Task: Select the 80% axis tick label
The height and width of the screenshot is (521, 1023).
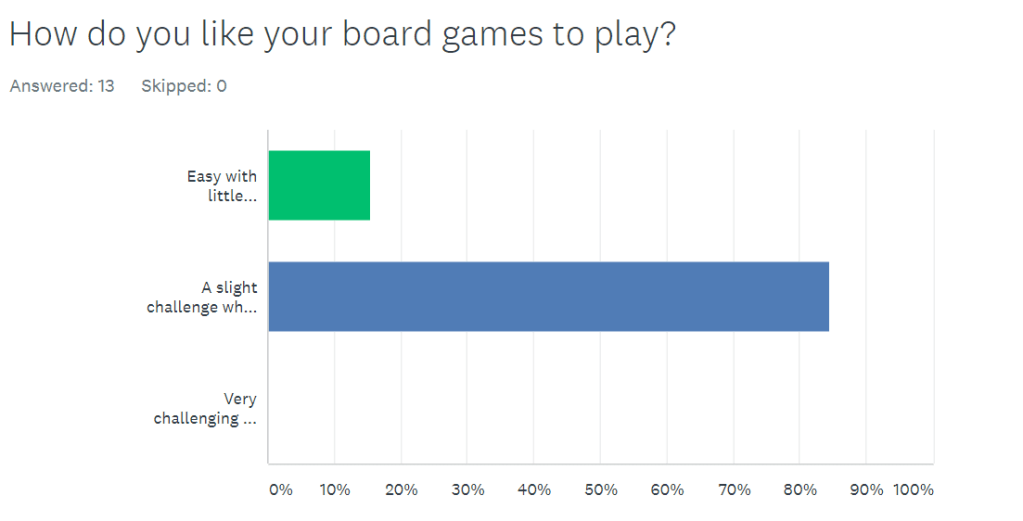Action: point(800,490)
